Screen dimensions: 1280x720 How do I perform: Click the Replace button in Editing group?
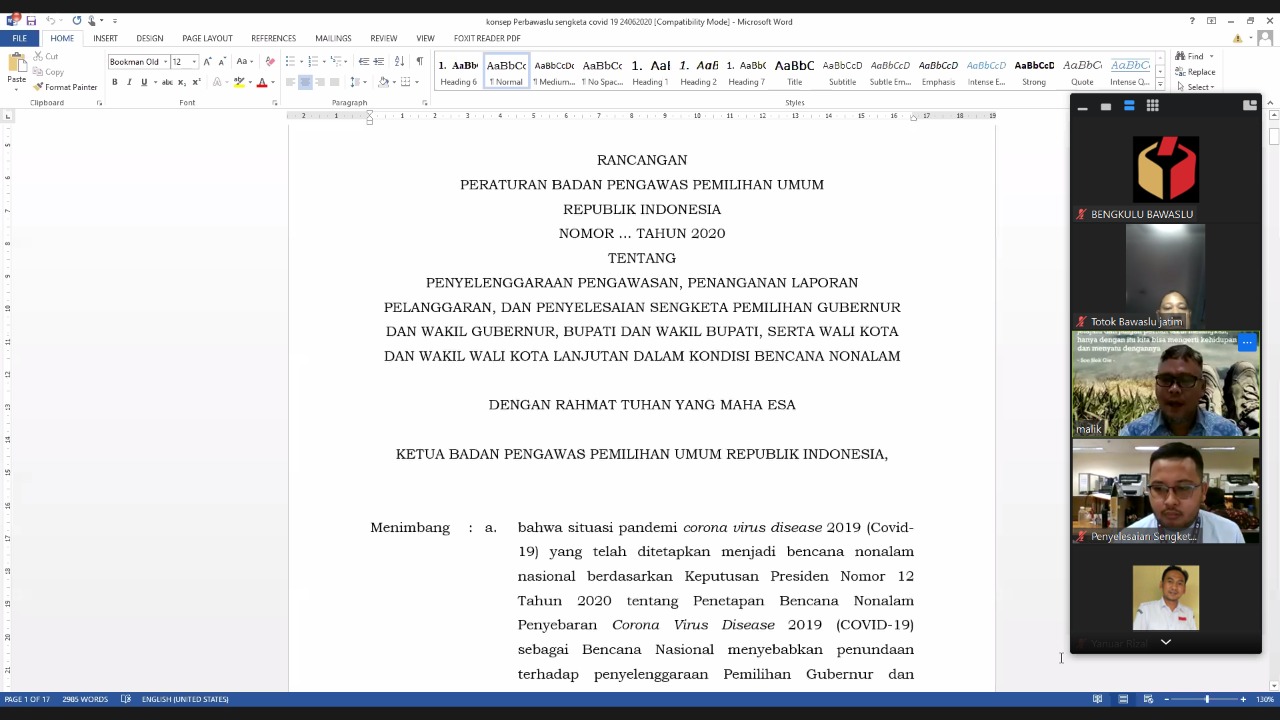coord(1195,72)
